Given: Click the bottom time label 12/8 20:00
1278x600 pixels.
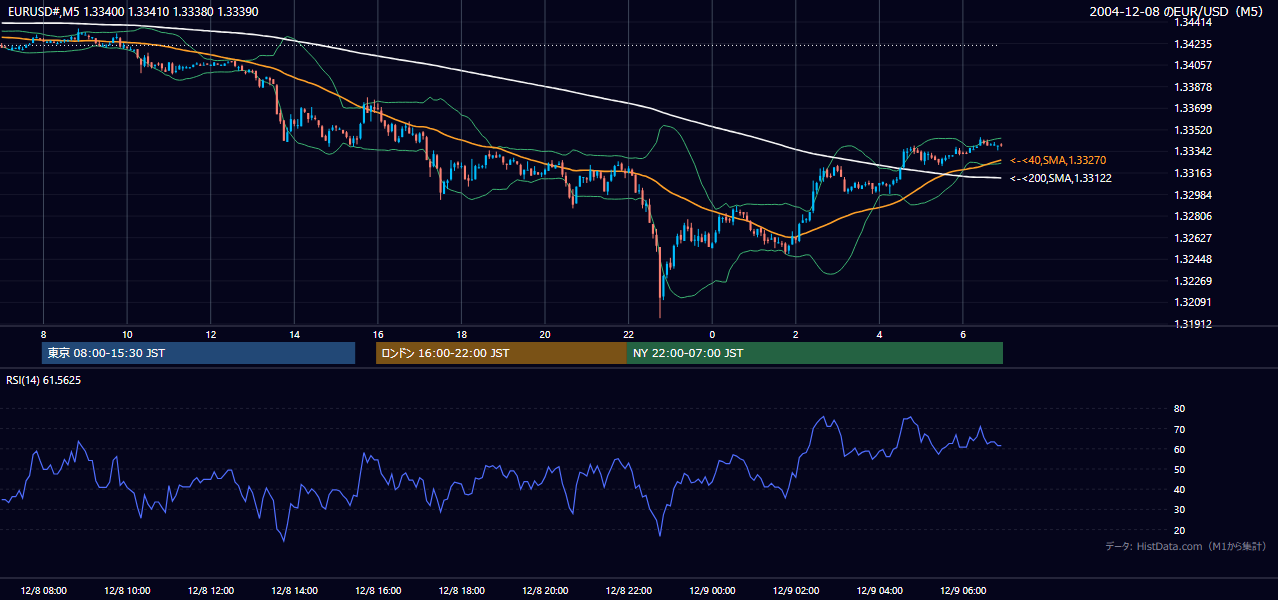Looking at the screenshot, I should point(545,591).
